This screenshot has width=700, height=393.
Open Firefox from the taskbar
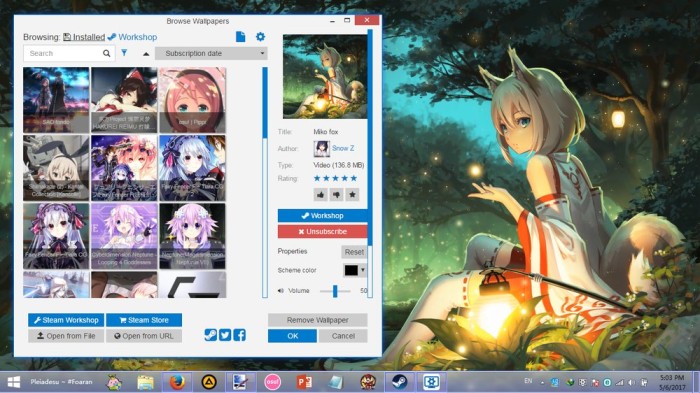(x=177, y=382)
